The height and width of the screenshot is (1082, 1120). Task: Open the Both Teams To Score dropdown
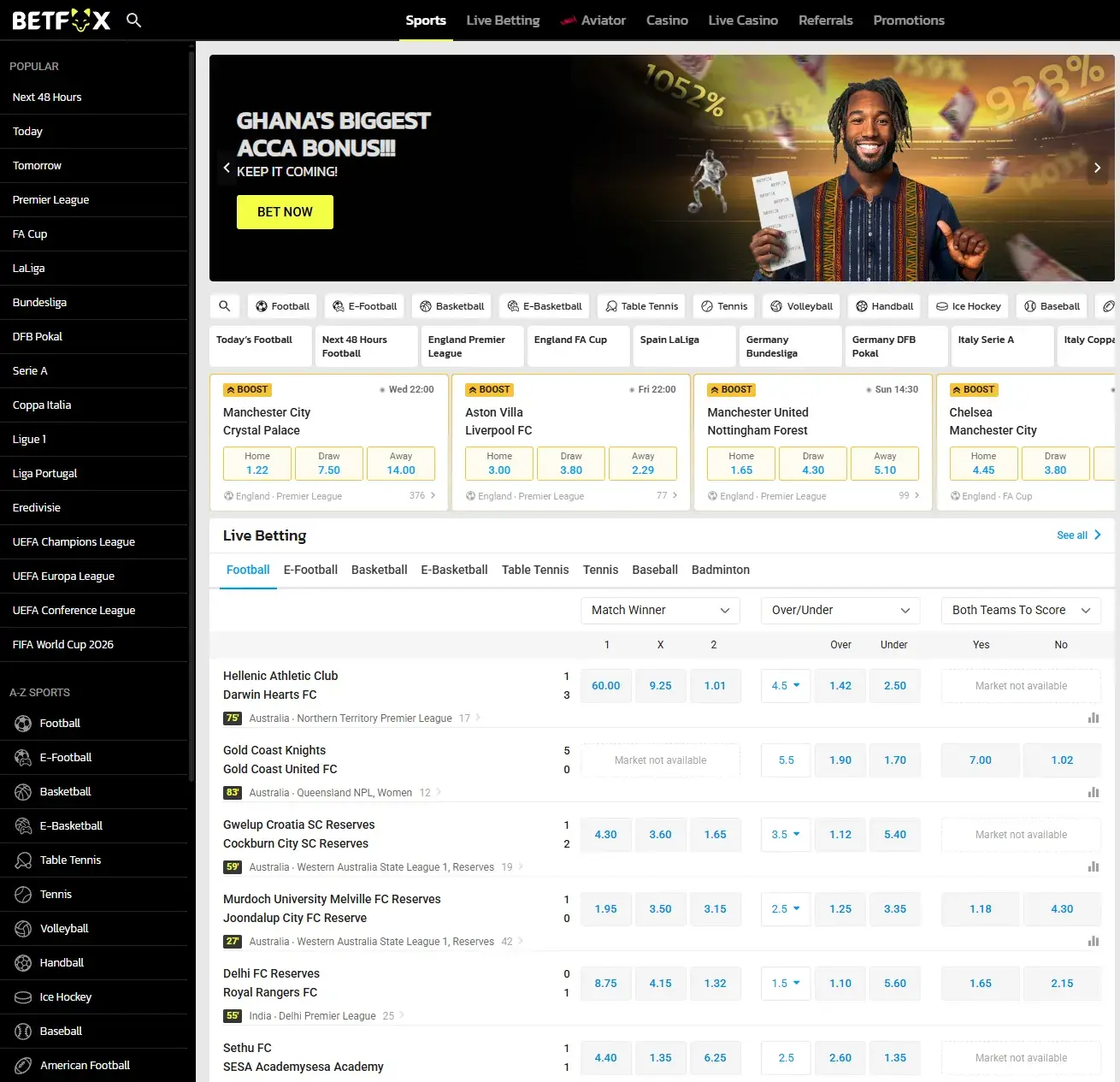[x=1021, y=610]
